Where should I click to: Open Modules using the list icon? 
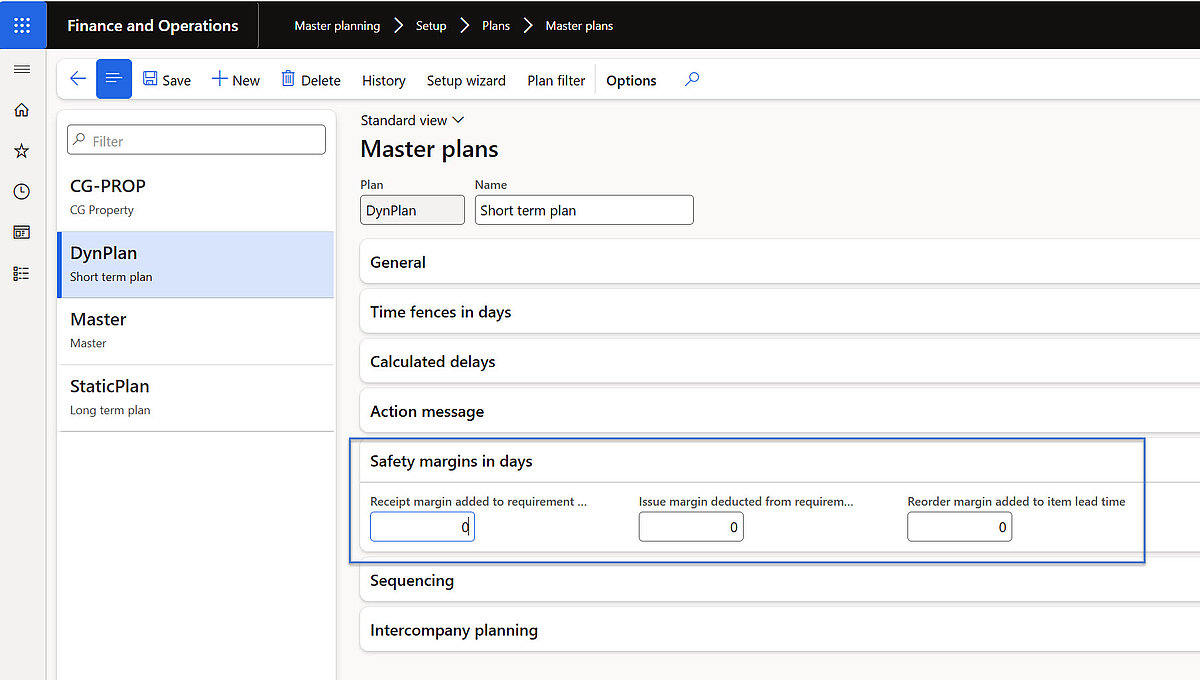coord(22,272)
